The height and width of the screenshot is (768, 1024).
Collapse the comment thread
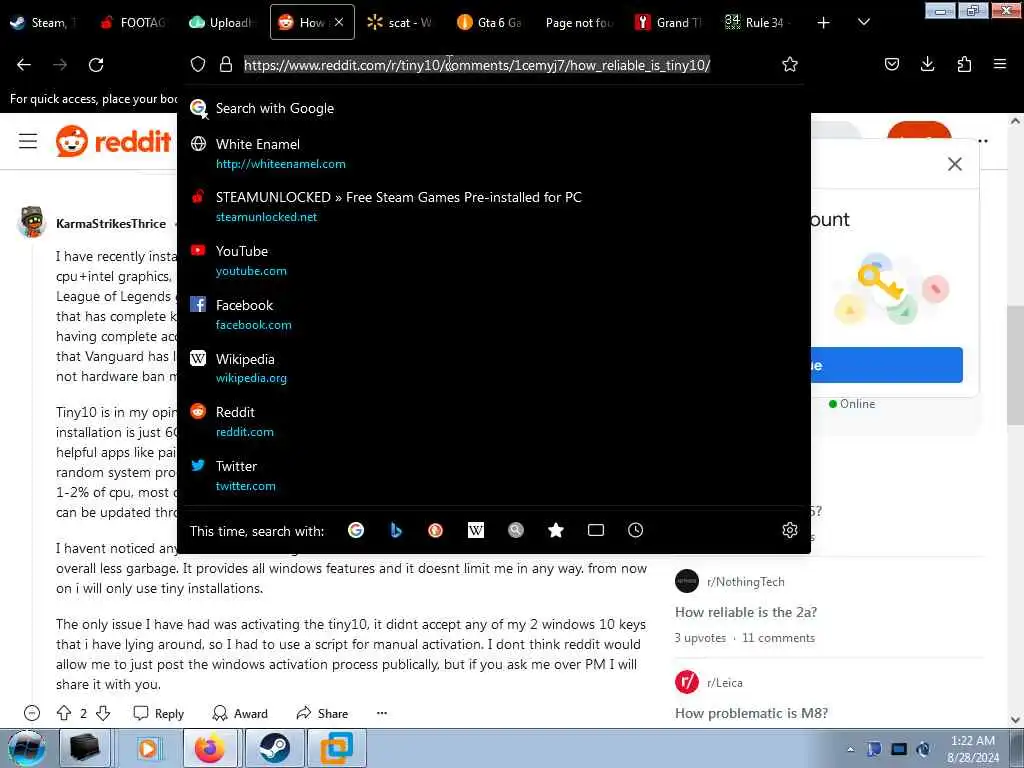[31, 713]
